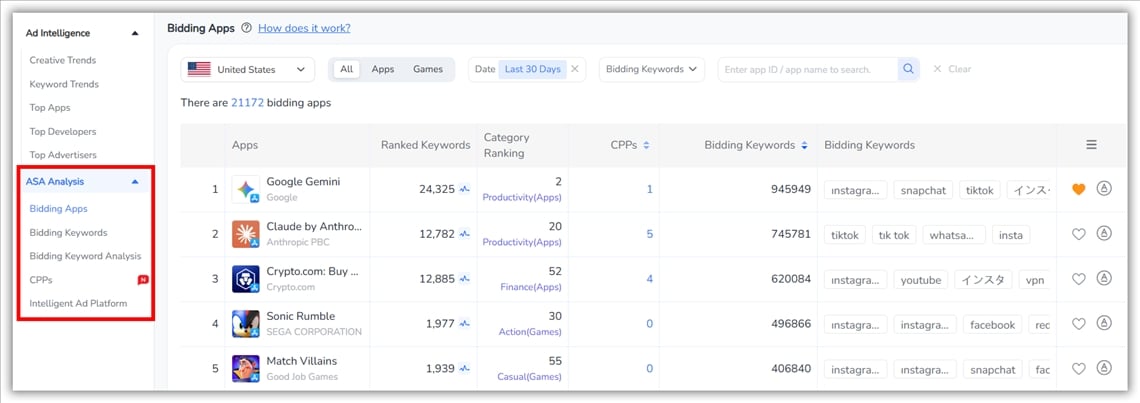The image size is (1140, 403).
Task: Click the Google Gemini app icon
Action: pos(246,189)
